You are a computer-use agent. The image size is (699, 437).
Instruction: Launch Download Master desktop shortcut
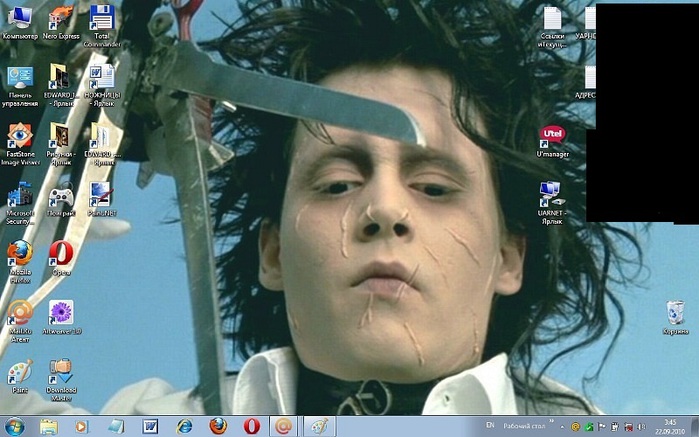coord(61,380)
